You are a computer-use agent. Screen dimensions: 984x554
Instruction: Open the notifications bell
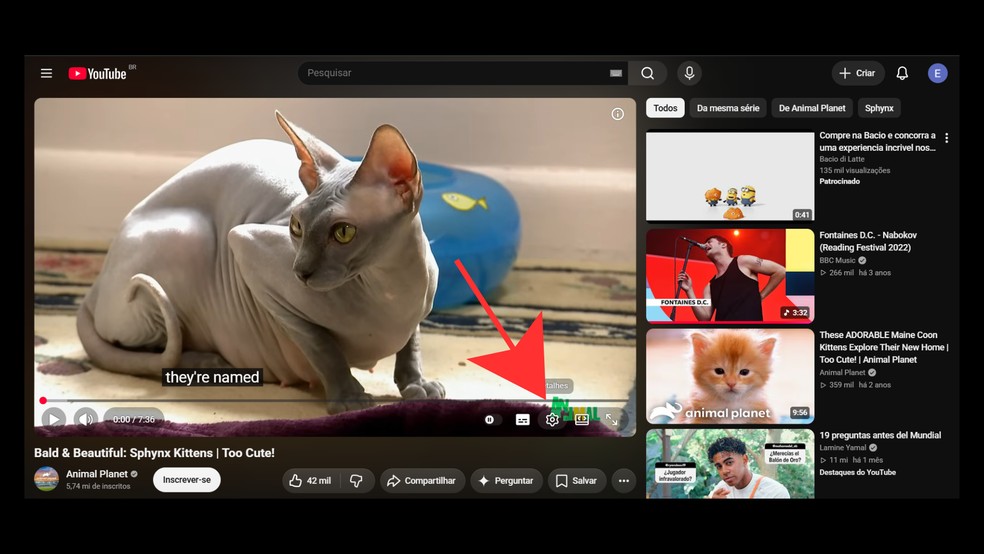[902, 73]
